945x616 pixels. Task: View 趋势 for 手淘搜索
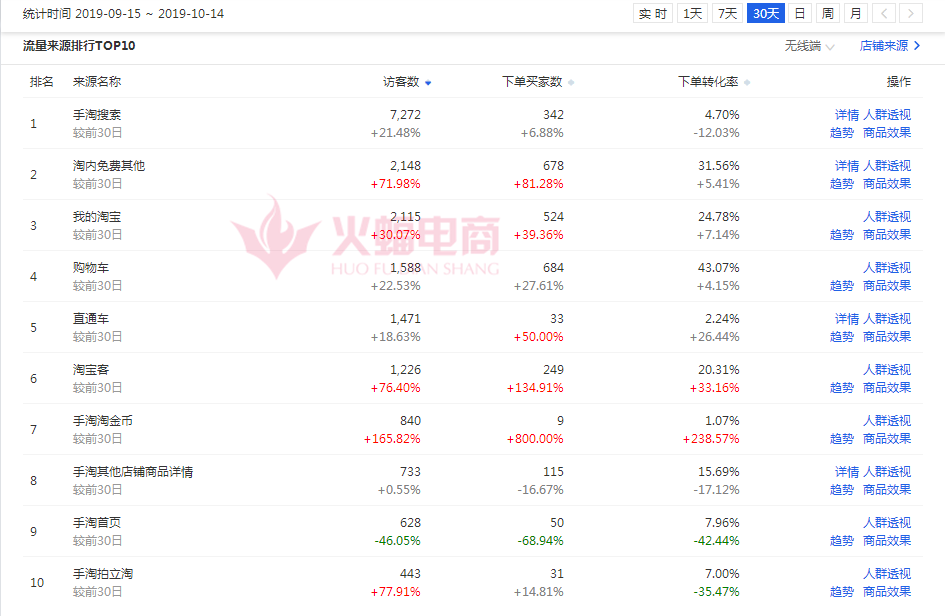pos(842,133)
